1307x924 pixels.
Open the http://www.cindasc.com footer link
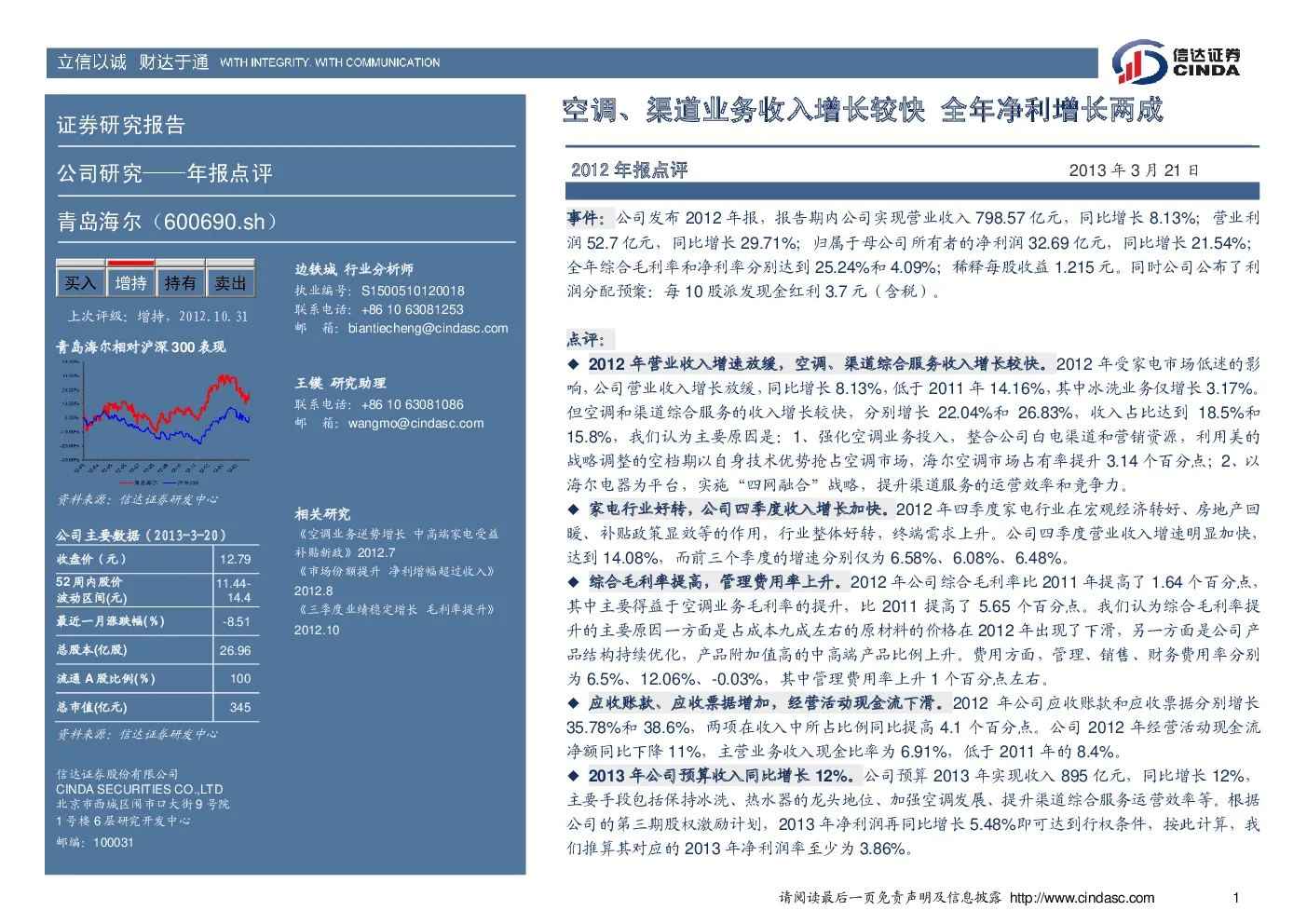click(1082, 898)
